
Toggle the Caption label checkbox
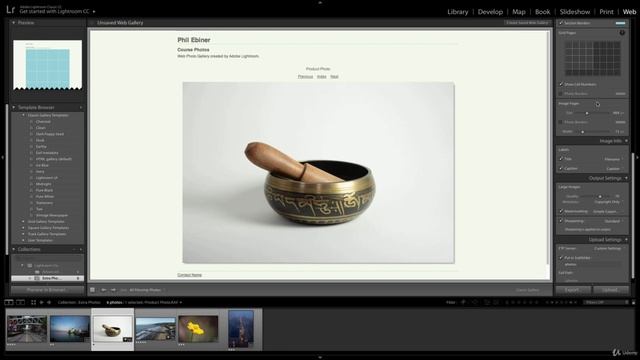561,168
